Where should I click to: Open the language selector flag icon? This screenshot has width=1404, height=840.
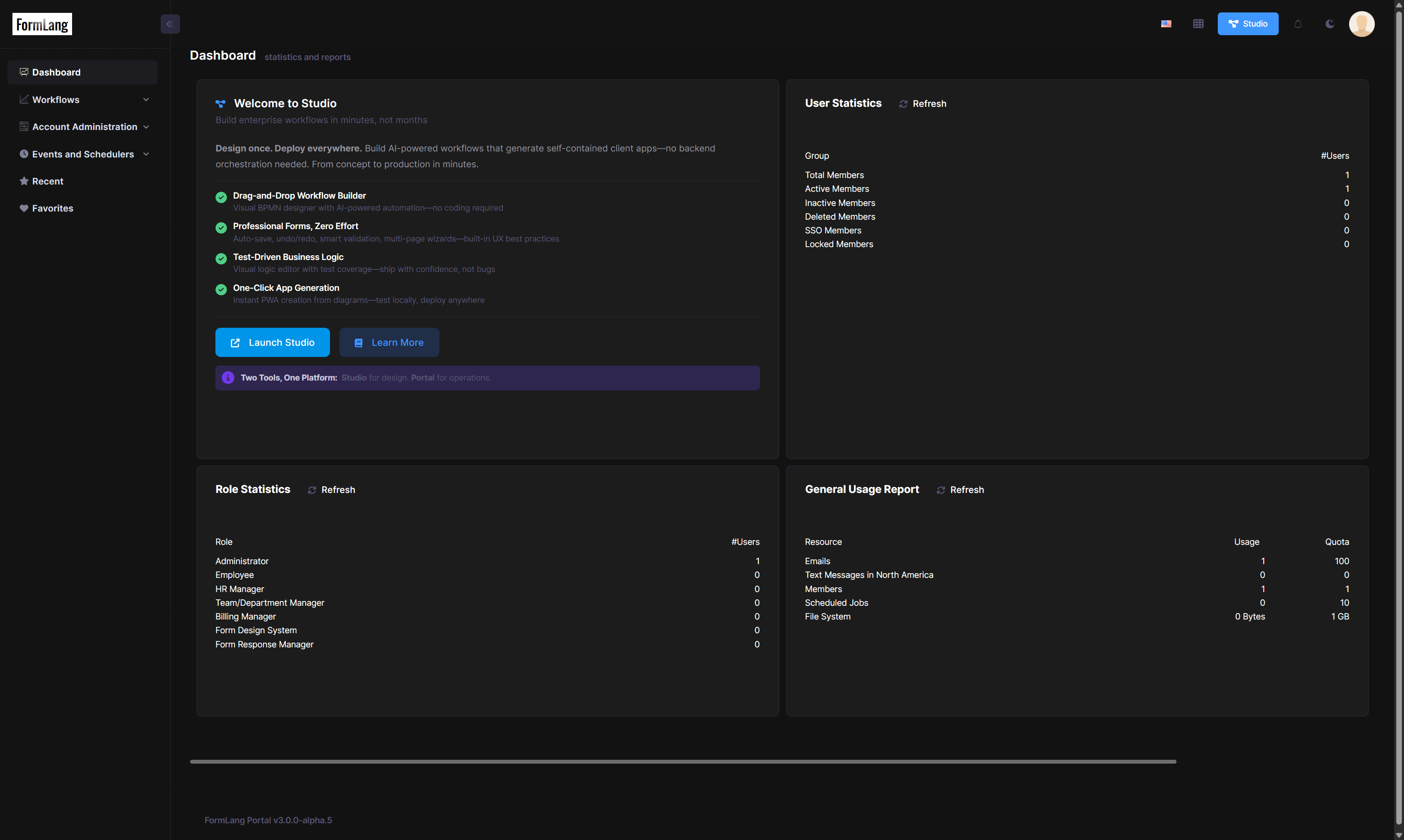(1166, 24)
